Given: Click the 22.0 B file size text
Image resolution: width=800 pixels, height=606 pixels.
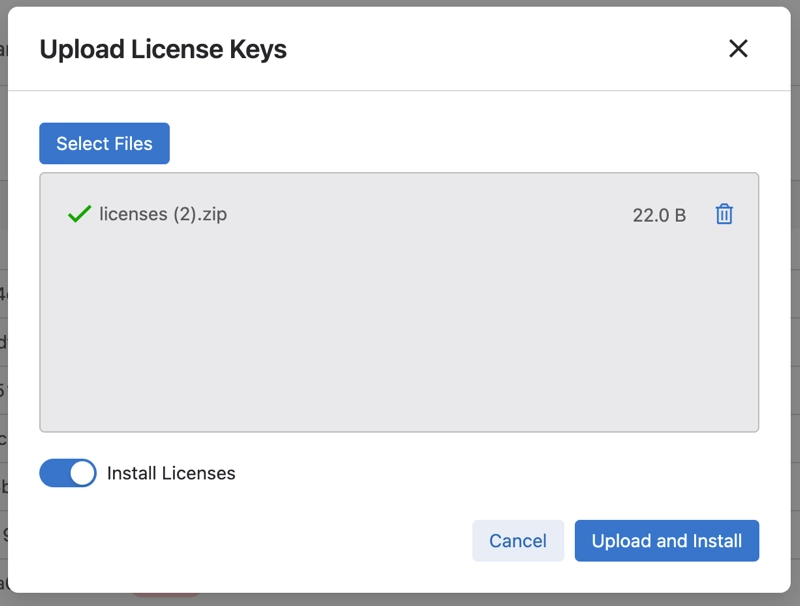Looking at the screenshot, I should (x=659, y=215).
